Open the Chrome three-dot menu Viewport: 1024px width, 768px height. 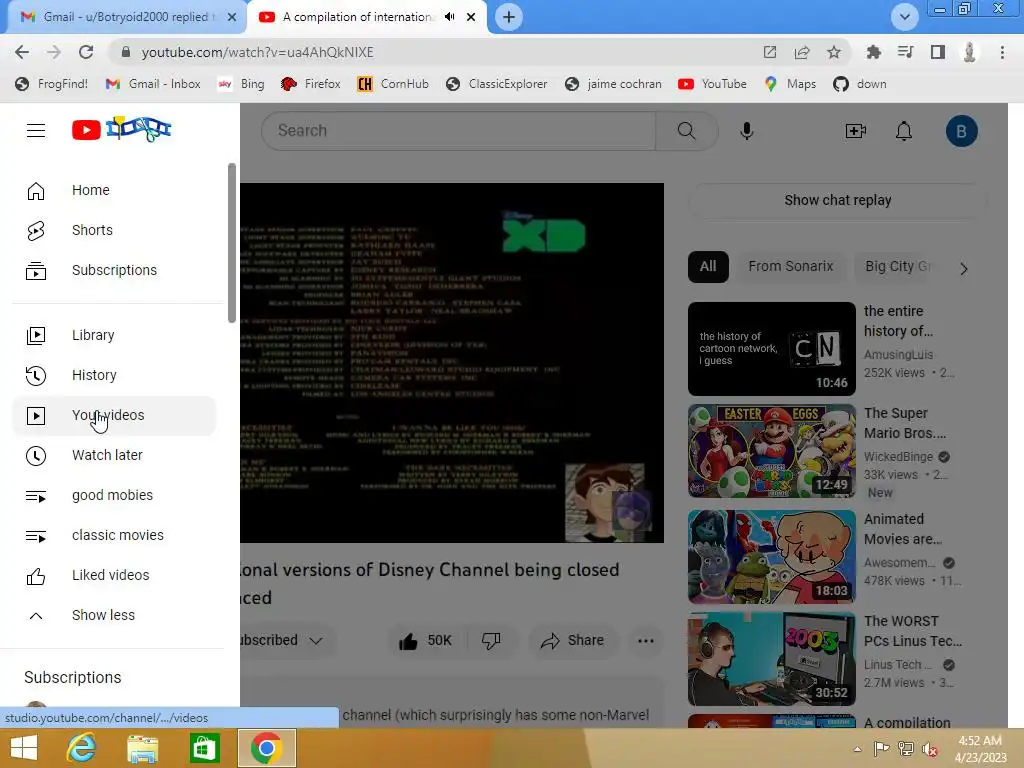coord(1002,52)
